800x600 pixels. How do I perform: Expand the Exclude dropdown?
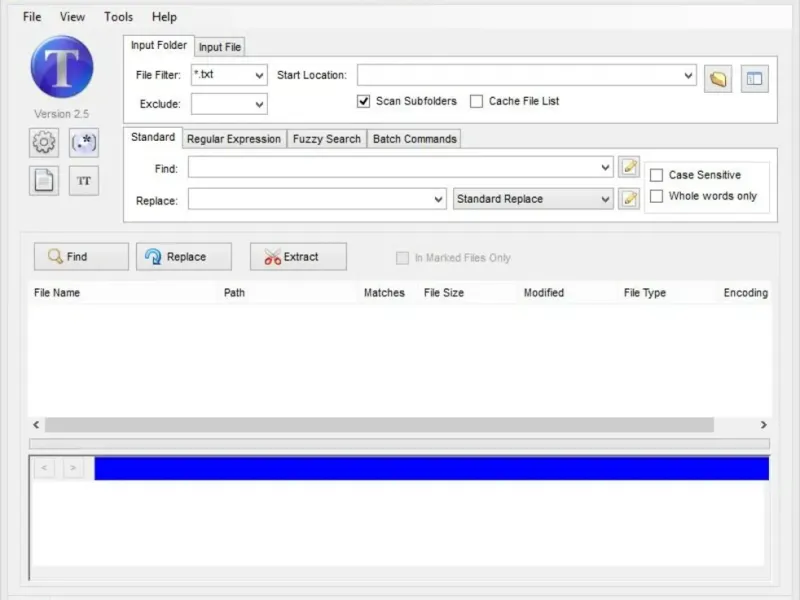[x=259, y=105]
